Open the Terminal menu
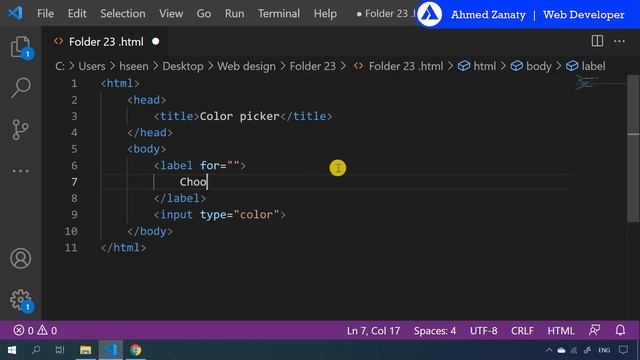This screenshot has width=640, height=360. point(279,13)
